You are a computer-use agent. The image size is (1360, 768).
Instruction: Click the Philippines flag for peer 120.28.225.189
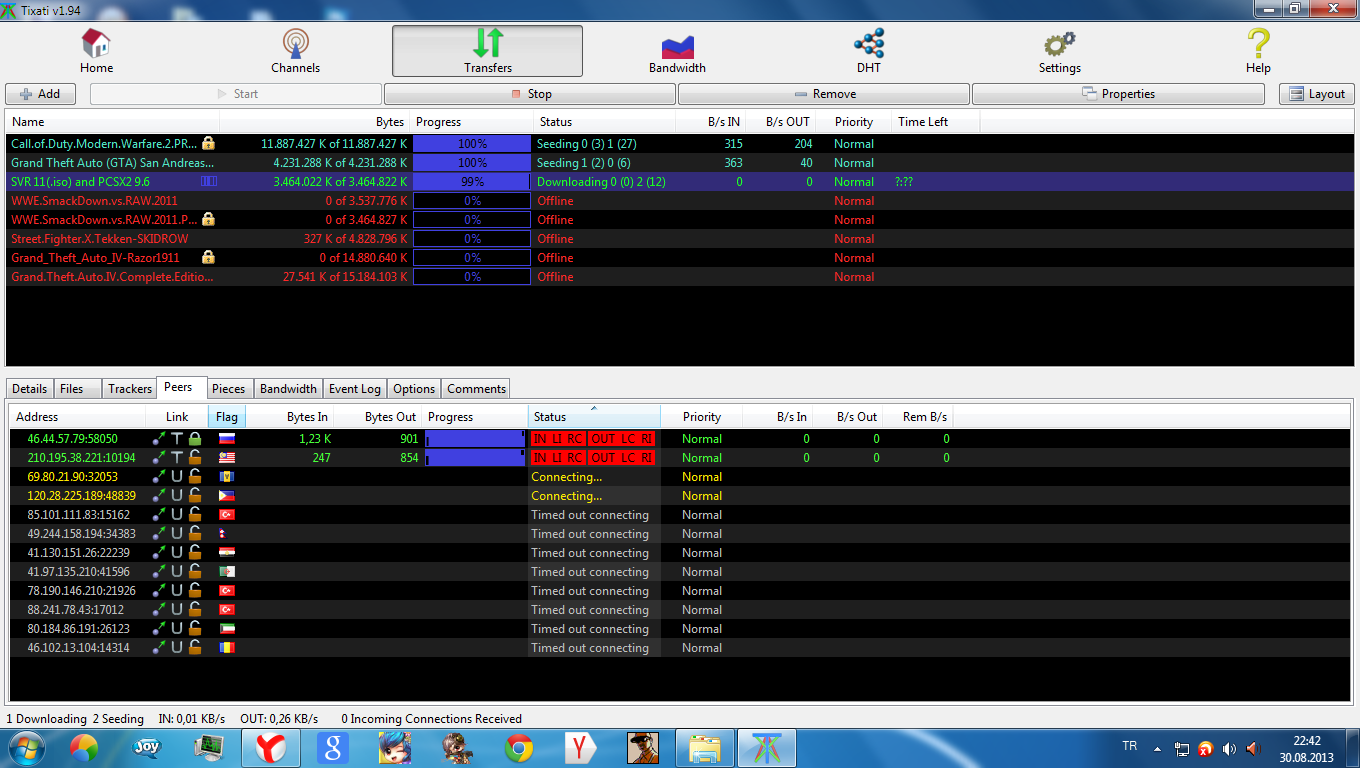pyautogui.click(x=226, y=495)
